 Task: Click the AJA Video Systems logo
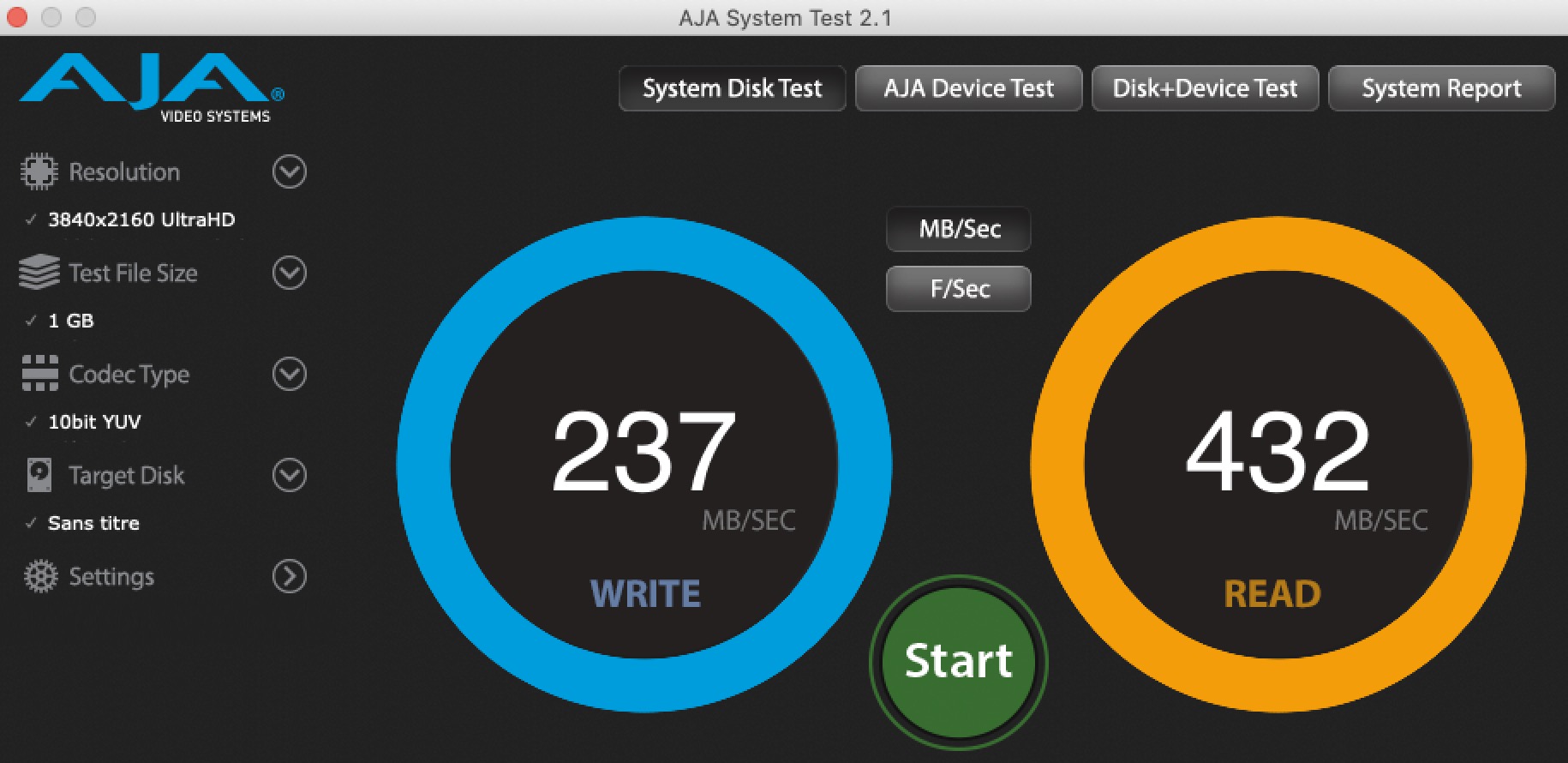click(x=152, y=88)
